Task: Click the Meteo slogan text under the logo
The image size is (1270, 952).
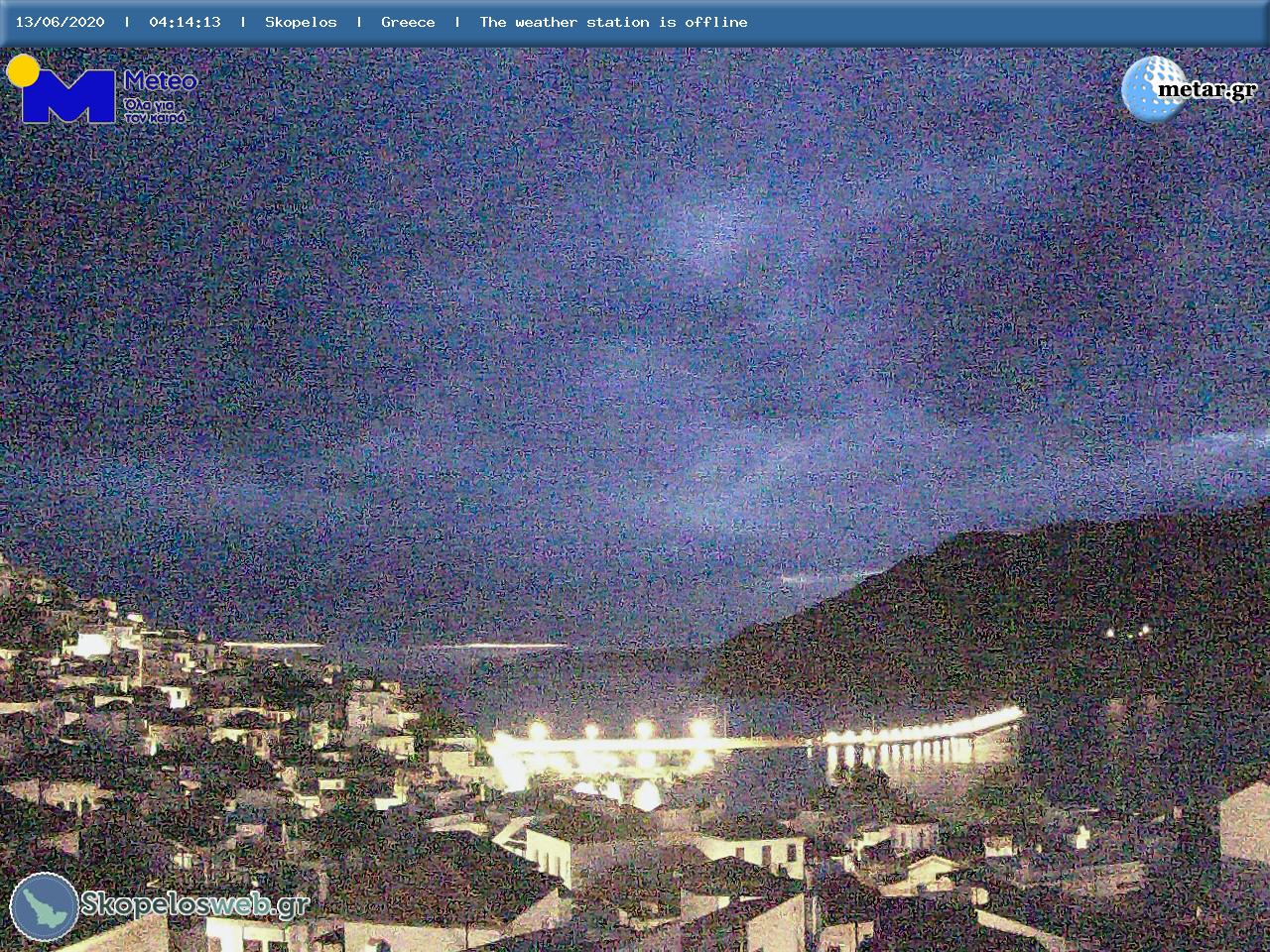Action: [155, 110]
